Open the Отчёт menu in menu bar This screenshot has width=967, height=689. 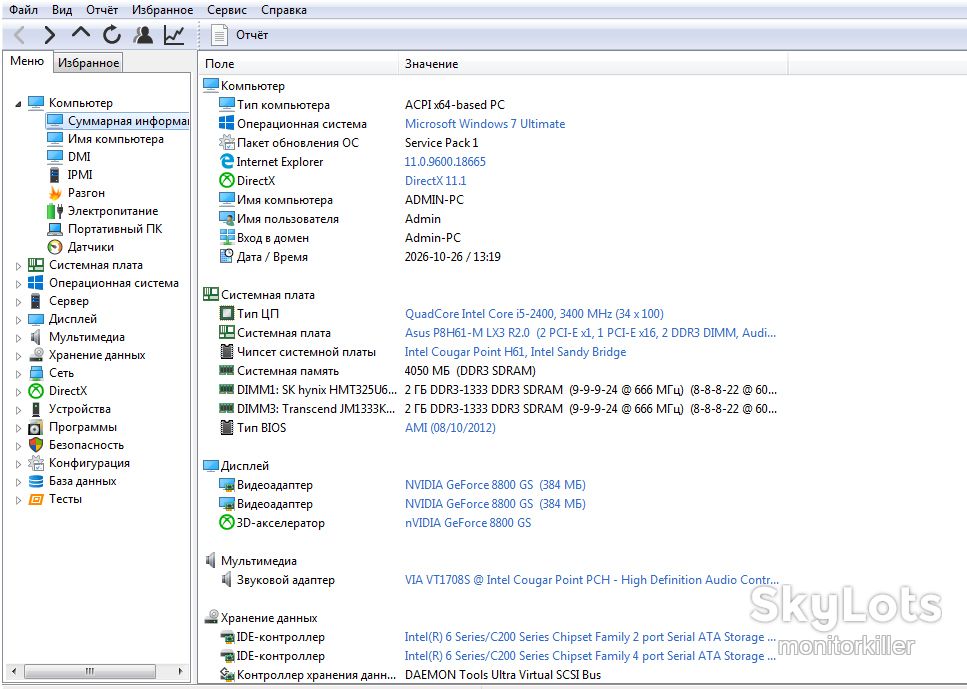tap(102, 10)
